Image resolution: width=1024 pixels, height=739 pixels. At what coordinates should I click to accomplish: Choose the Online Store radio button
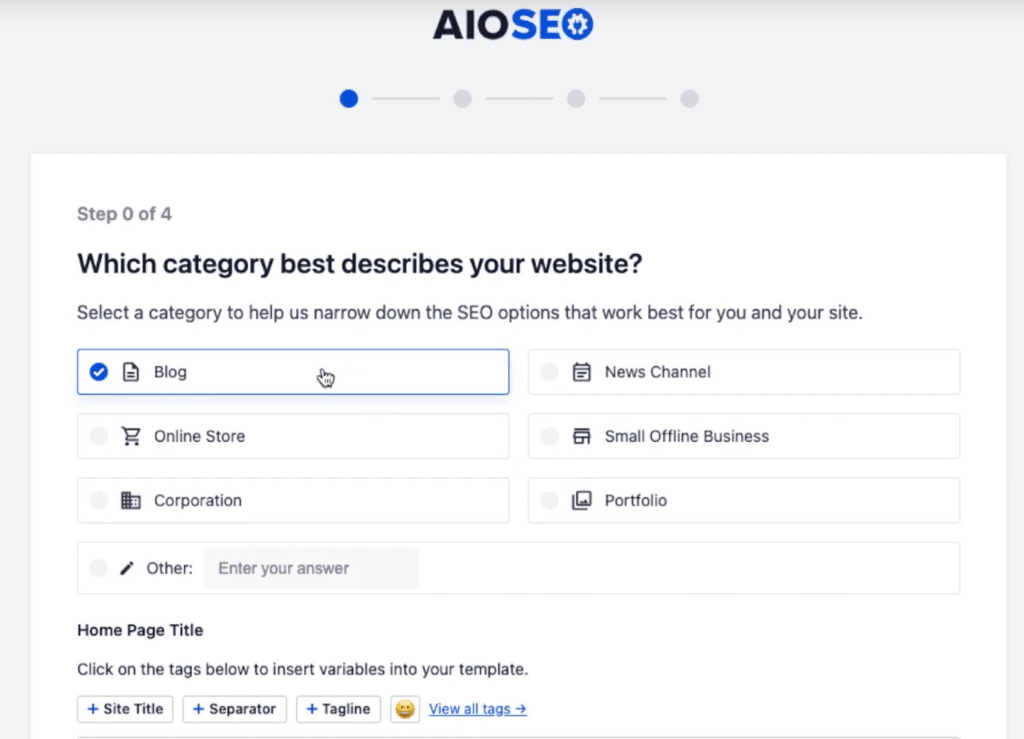tap(99, 436)
